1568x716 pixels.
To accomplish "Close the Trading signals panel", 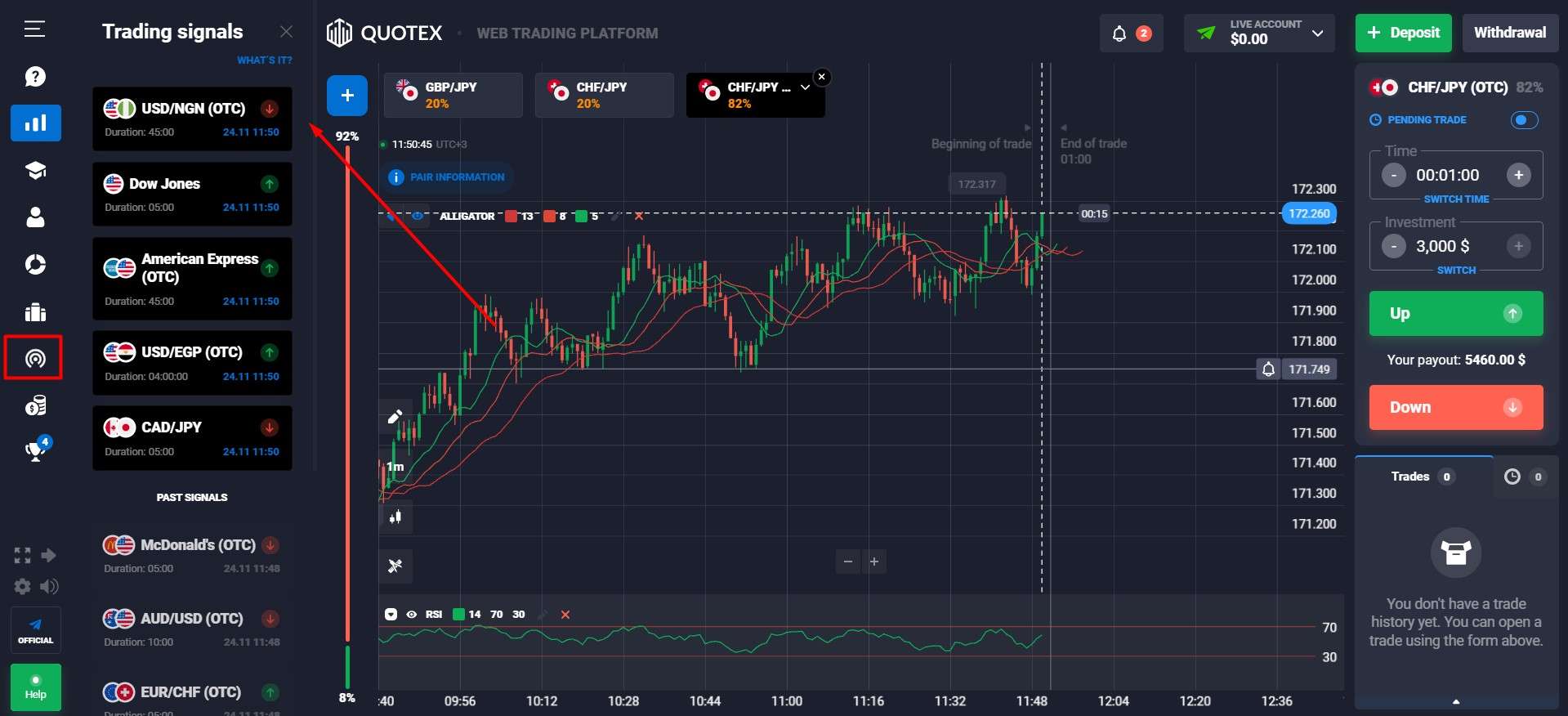I will [286, 31].
